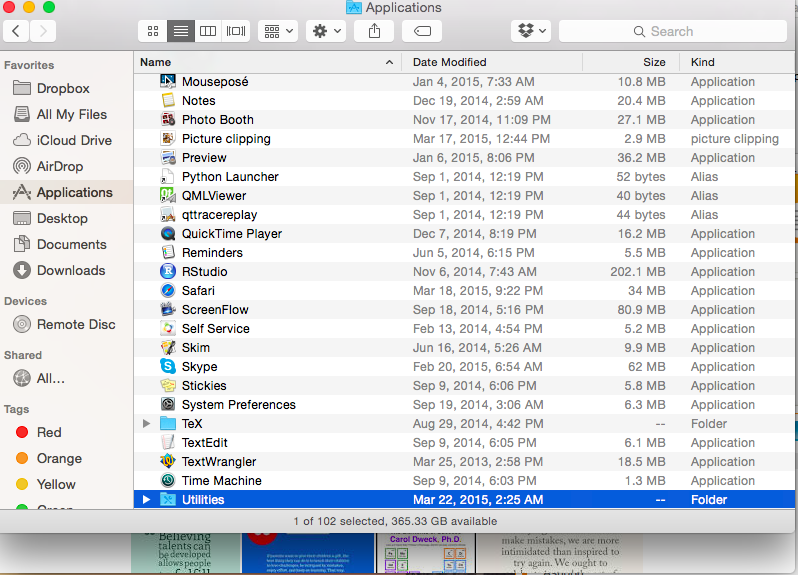Select the Picture clipping file icon
This screenshot has height=575, width=798.
[x=168, y=138]
